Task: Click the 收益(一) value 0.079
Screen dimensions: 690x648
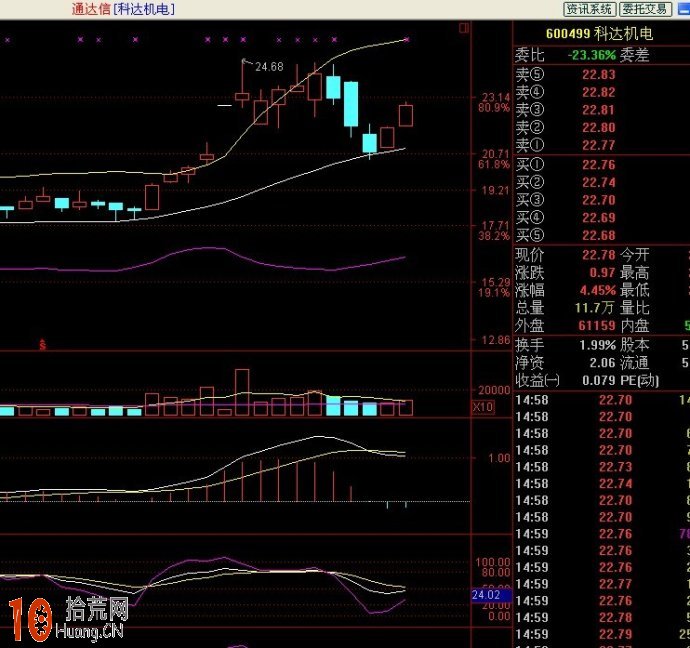Action: click(598, 381)
